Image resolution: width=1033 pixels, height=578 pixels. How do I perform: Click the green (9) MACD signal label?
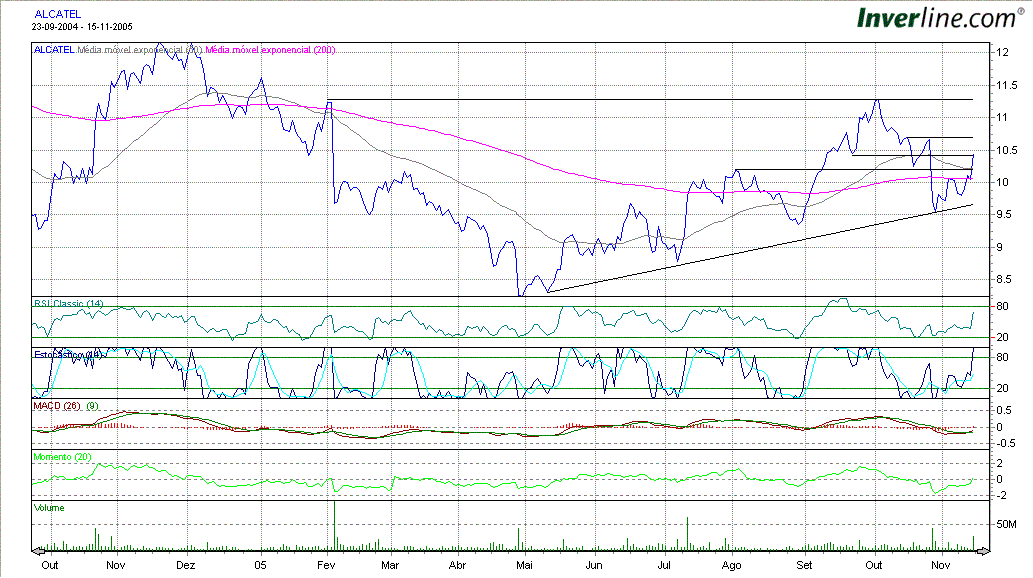(92, 405)
